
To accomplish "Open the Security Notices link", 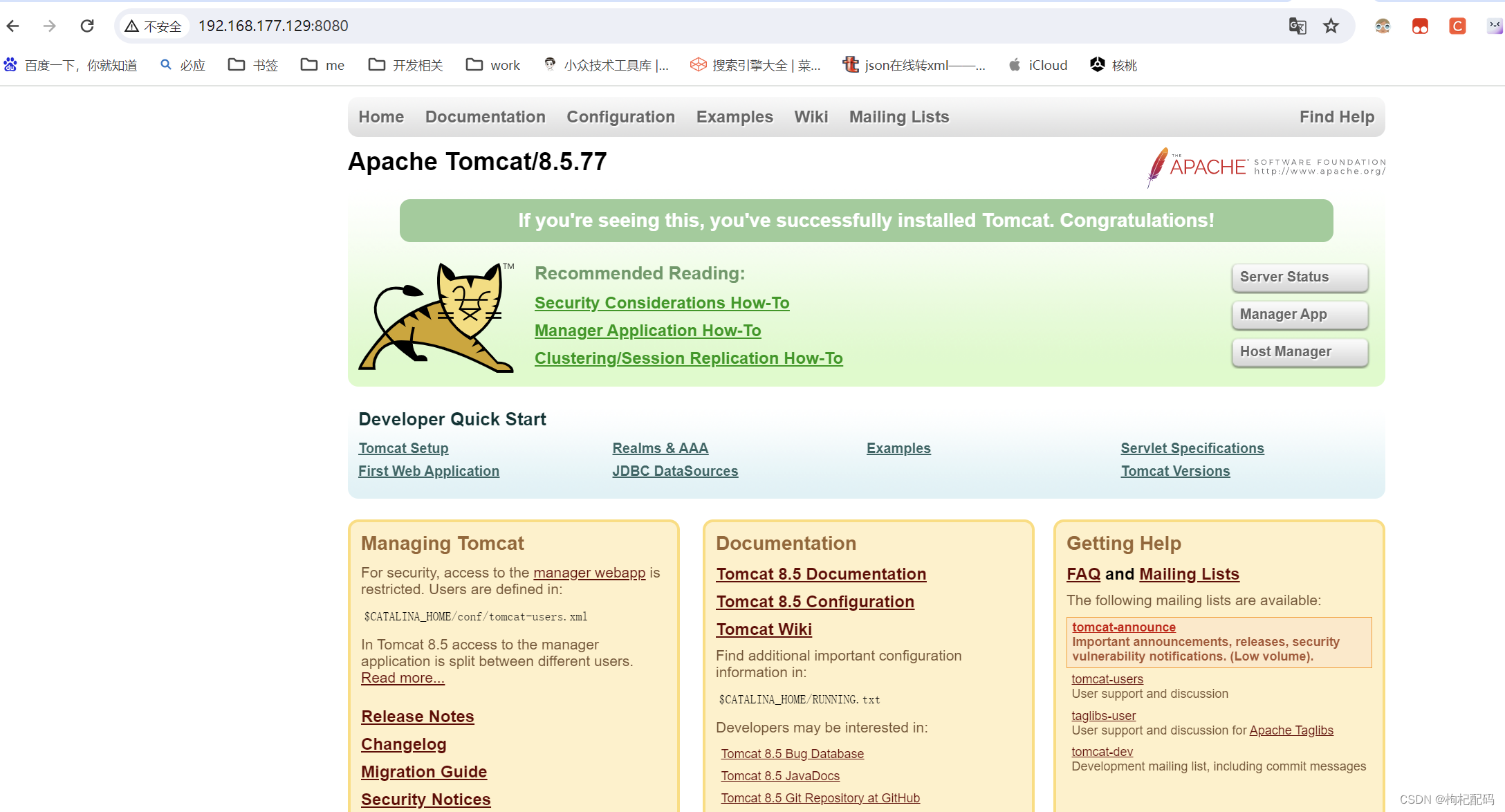I will click(426, 800).
